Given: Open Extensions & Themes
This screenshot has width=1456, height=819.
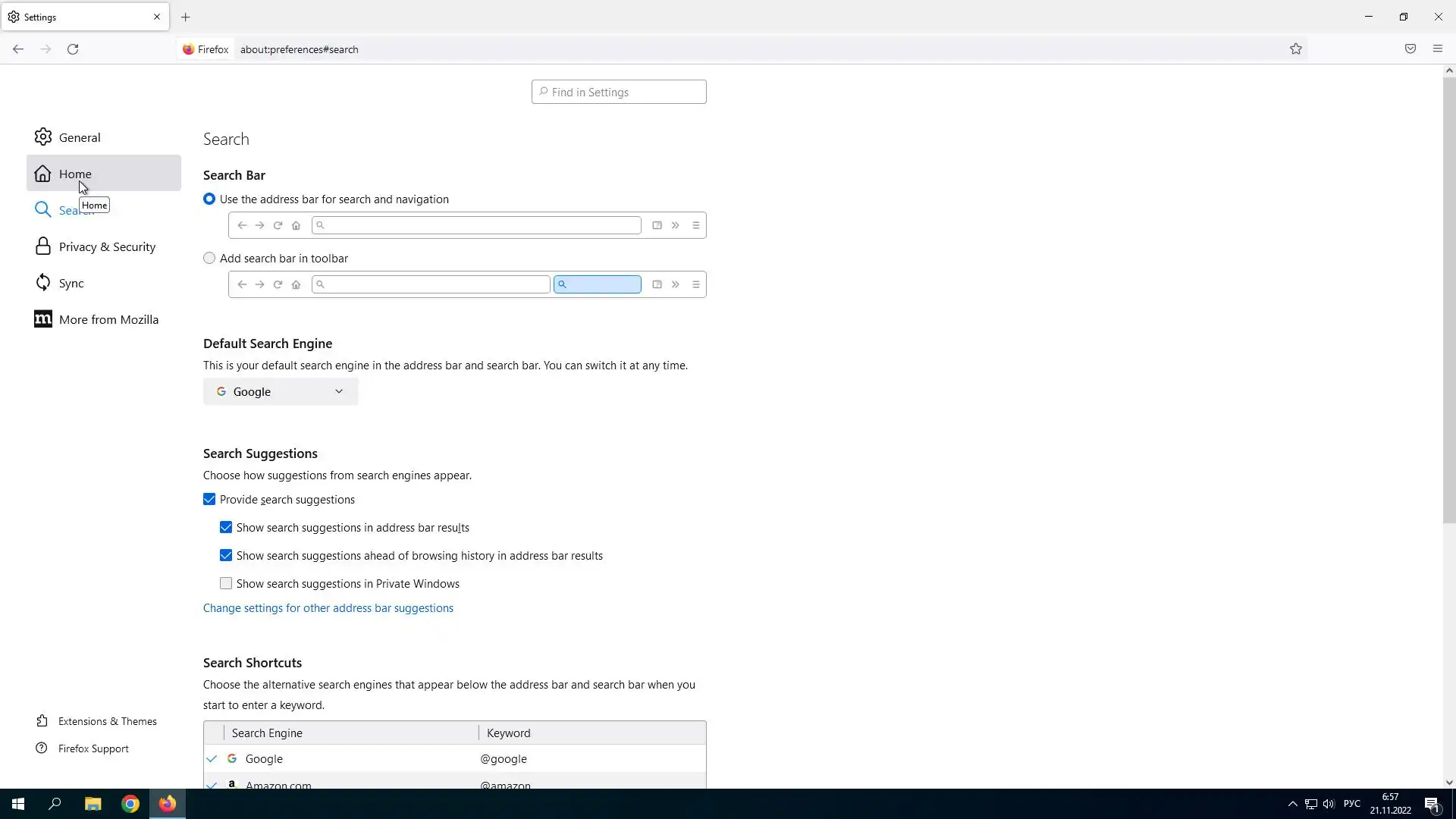Looking at the screenshot, I should coord(107,721).
